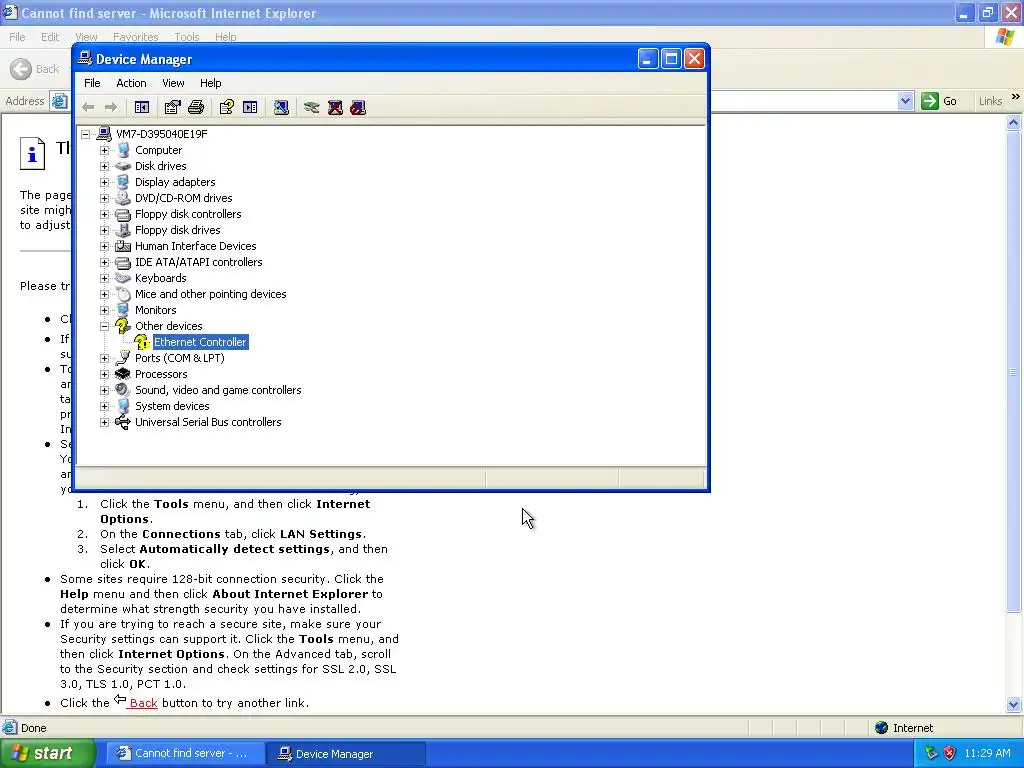
Task: Open the IE address bar dropdown arrow
Action: tap(905, 101)
